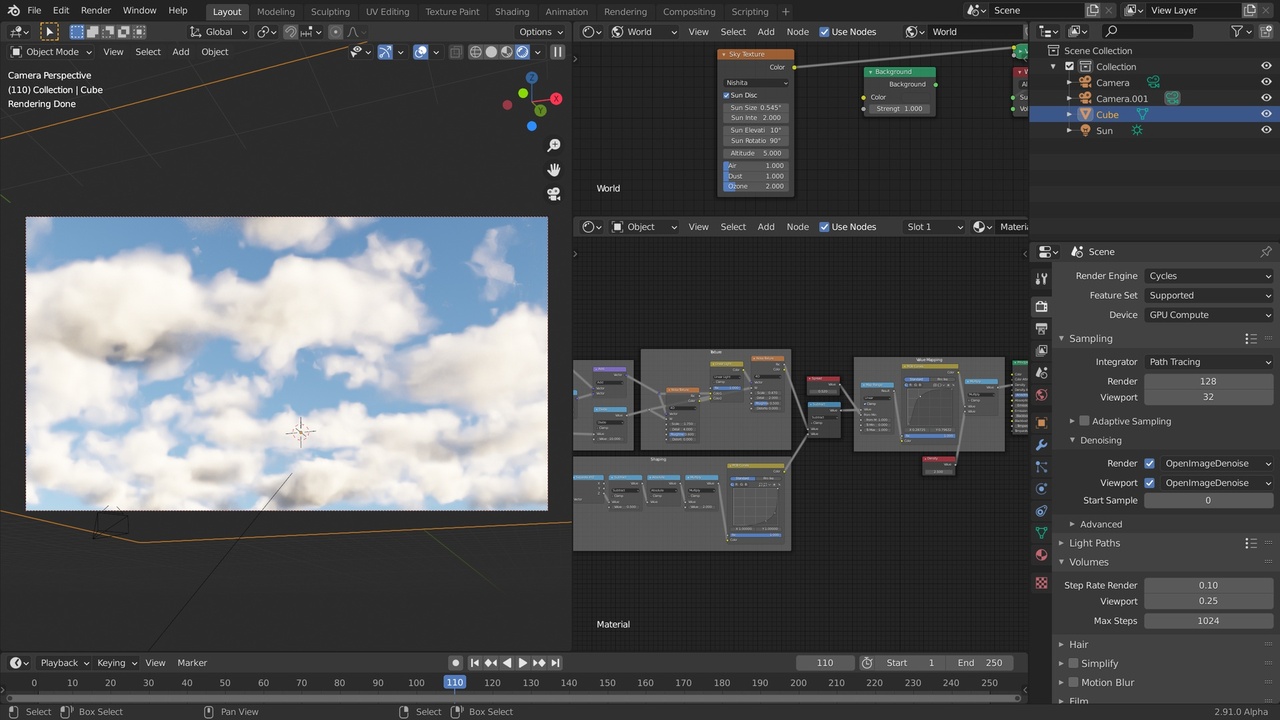The width and height of the screenshot is (1280, 720).
Task: Click the Camera.001 item in the Outliner
Action: 1122,98
